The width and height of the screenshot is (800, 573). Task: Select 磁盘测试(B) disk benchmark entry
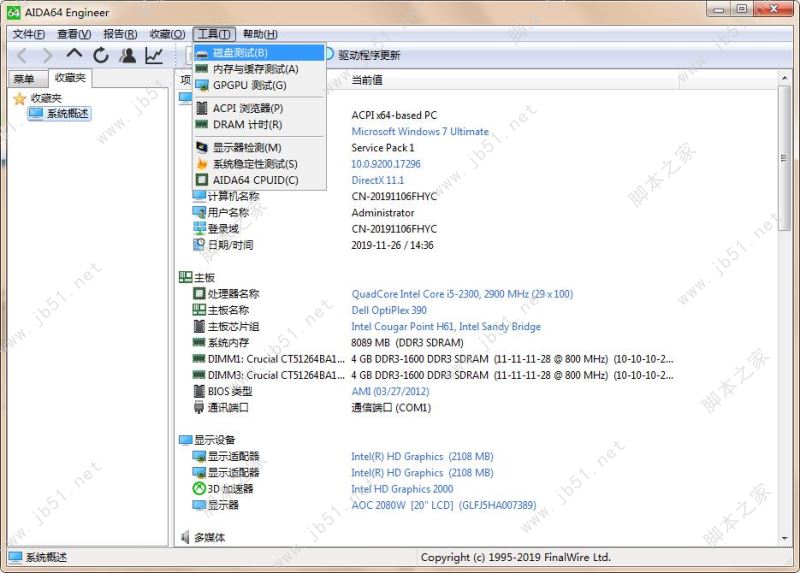point(259,53)
